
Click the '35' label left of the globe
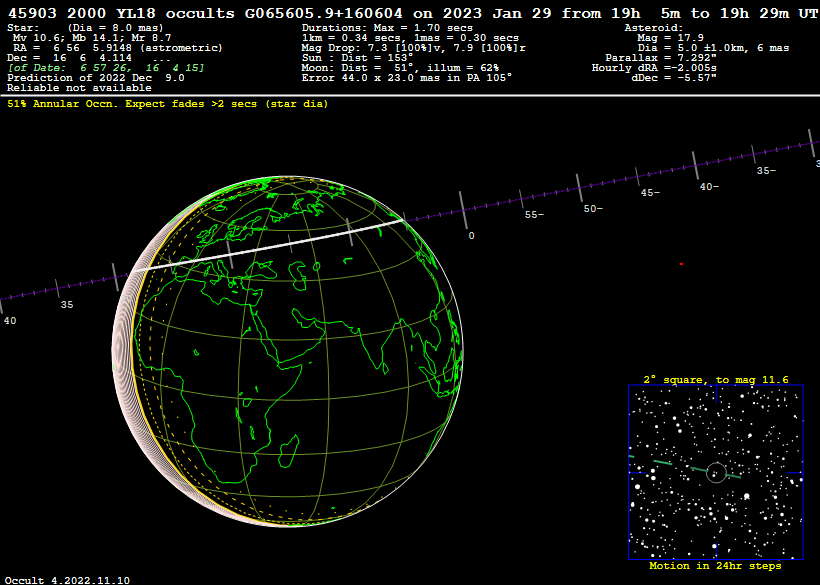point(67,305)
